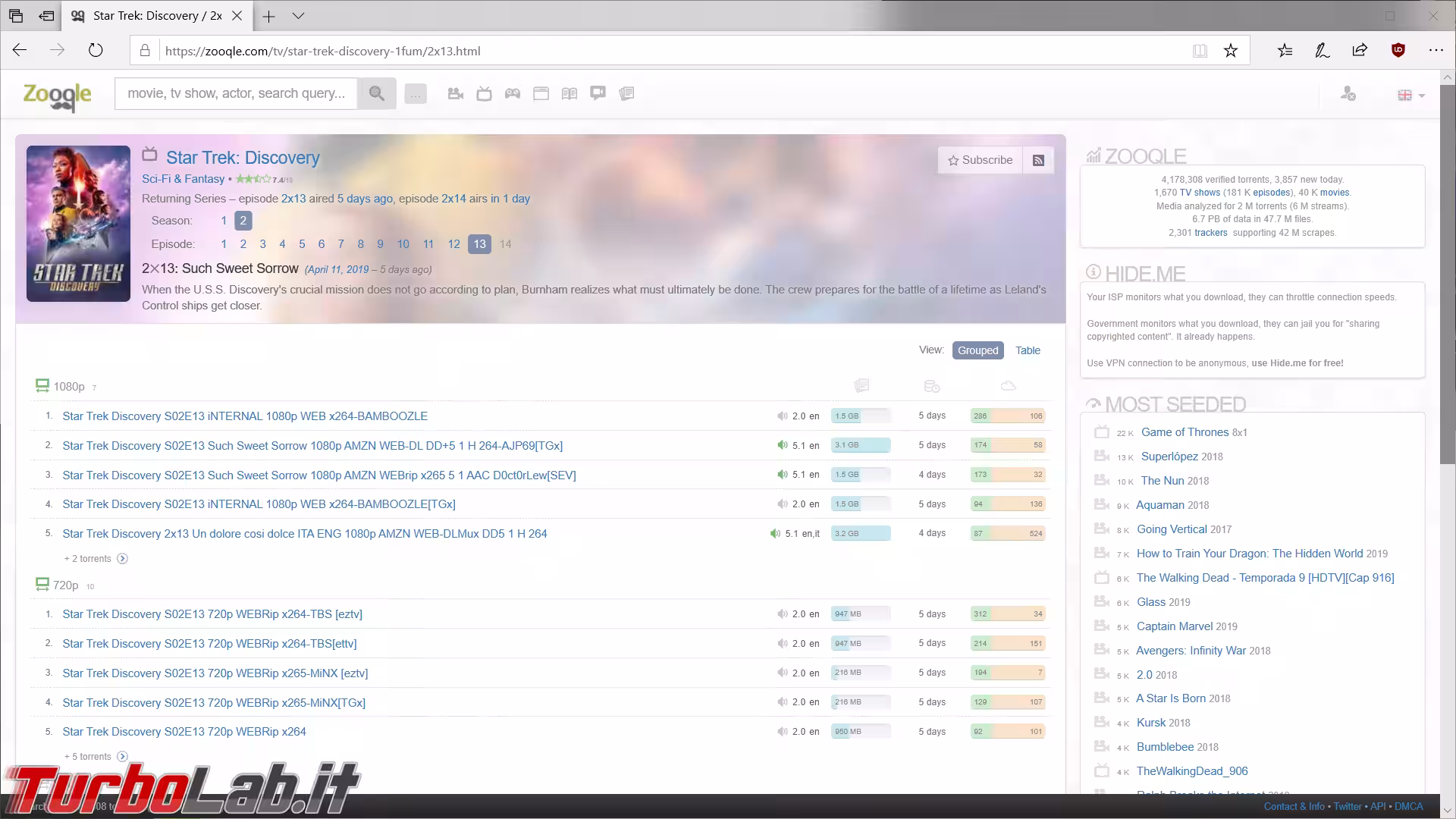Switch to Table view
This screenshot has width=1456, height=819.
(1028, 350)
